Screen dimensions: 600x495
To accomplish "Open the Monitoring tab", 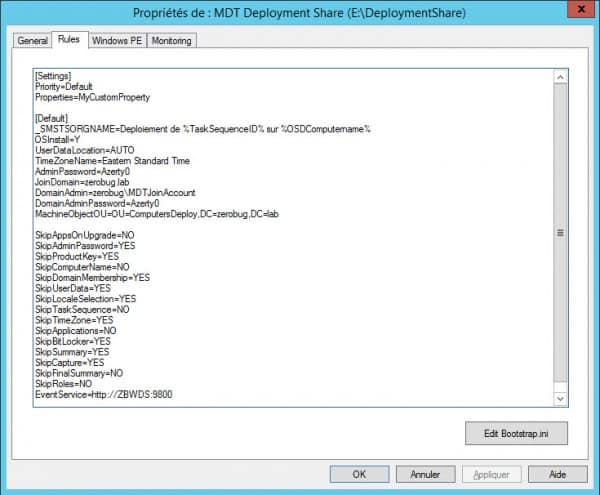I will (x=171, y=41).
